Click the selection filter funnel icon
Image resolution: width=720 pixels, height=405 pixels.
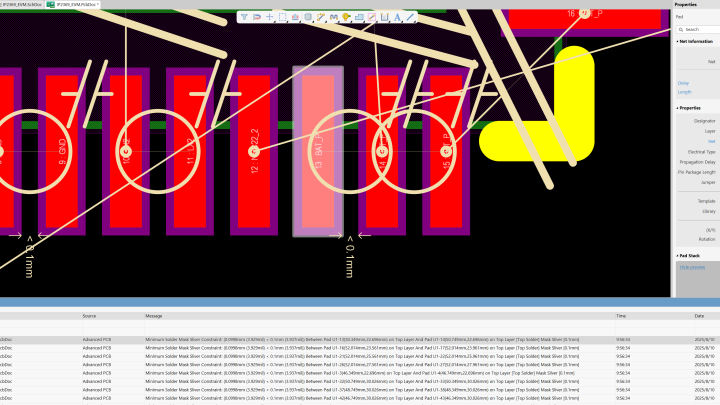click(245, 17)
